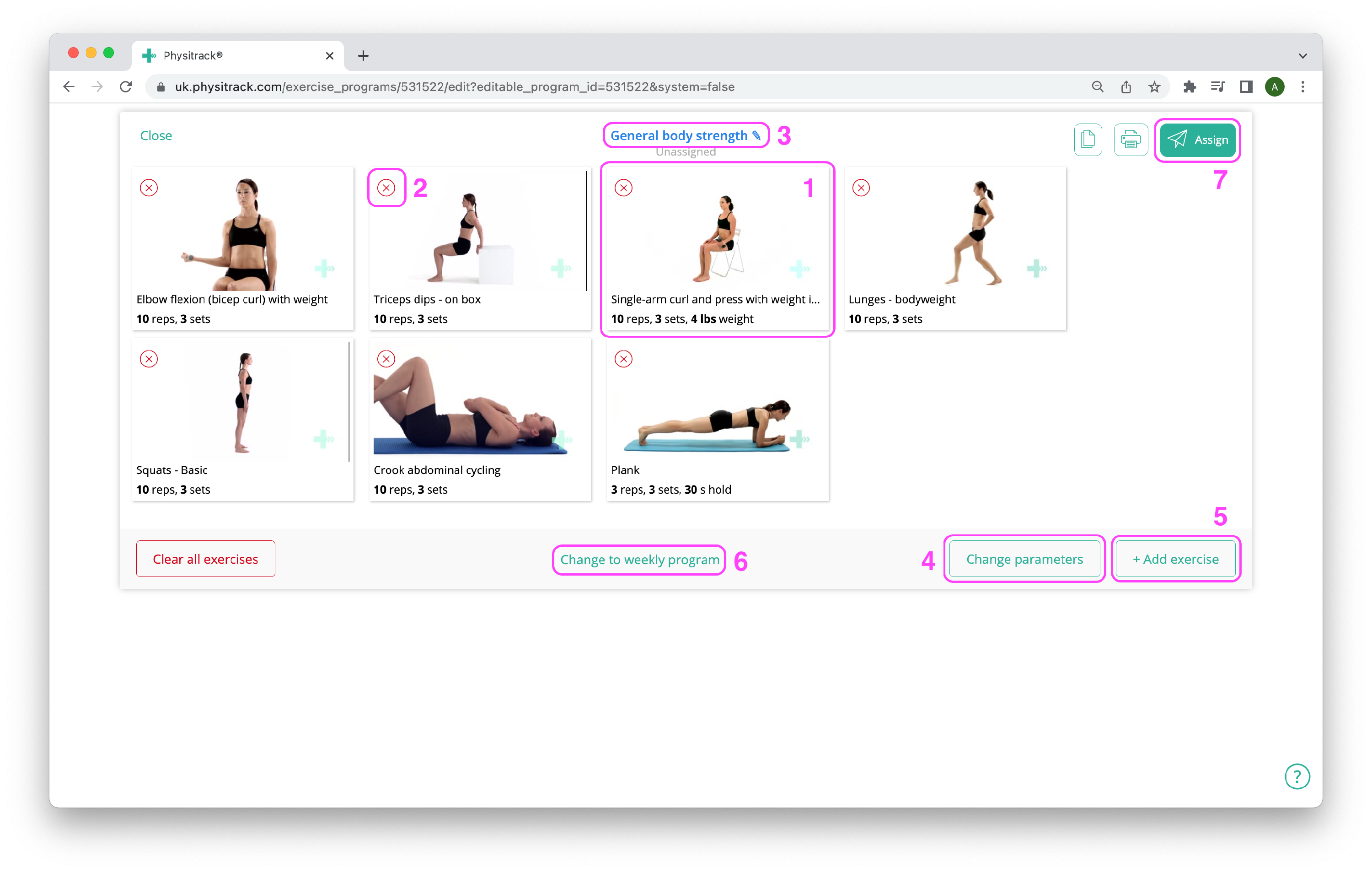Screen dimensions: 1372x873
Task: Open the browser tab list chevron
Action: [1302, 56]
